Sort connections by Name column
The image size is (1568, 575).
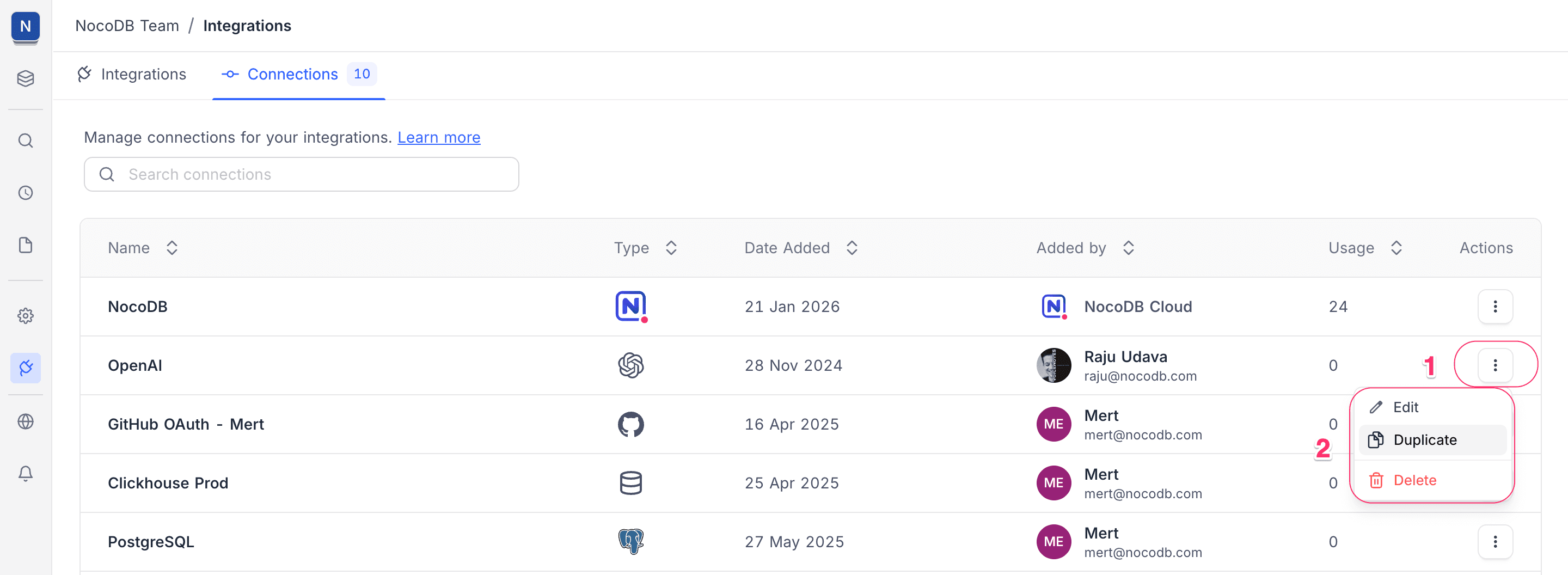(x=171, y=248)
